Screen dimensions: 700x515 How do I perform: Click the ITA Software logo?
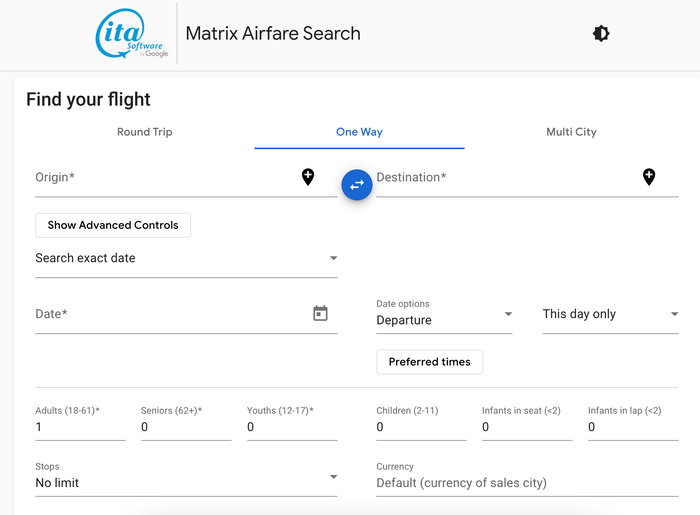pyautogui.click(x=132, y=33)
